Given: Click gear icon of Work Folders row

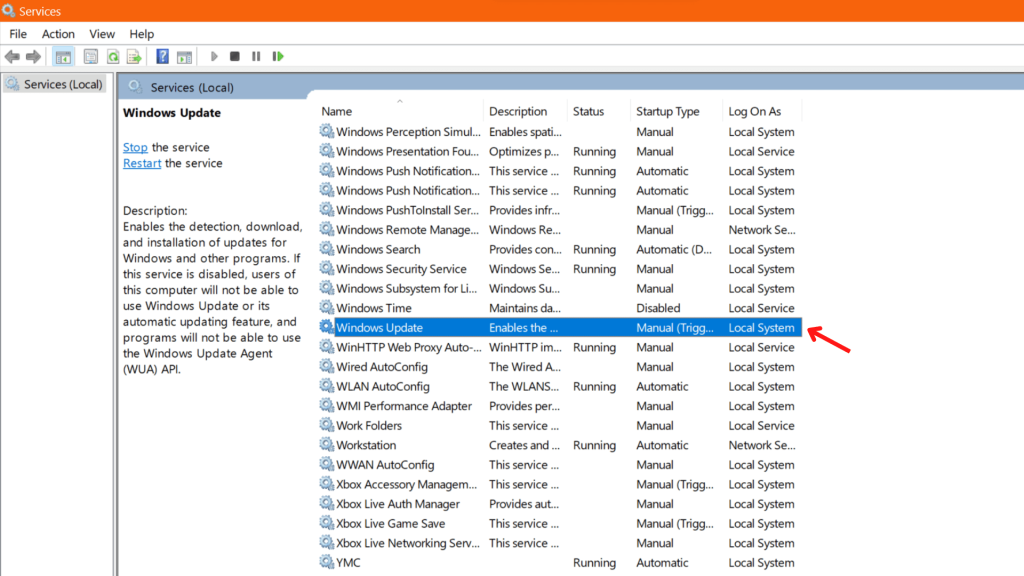Looking at the screenshot, I should 326,424.
